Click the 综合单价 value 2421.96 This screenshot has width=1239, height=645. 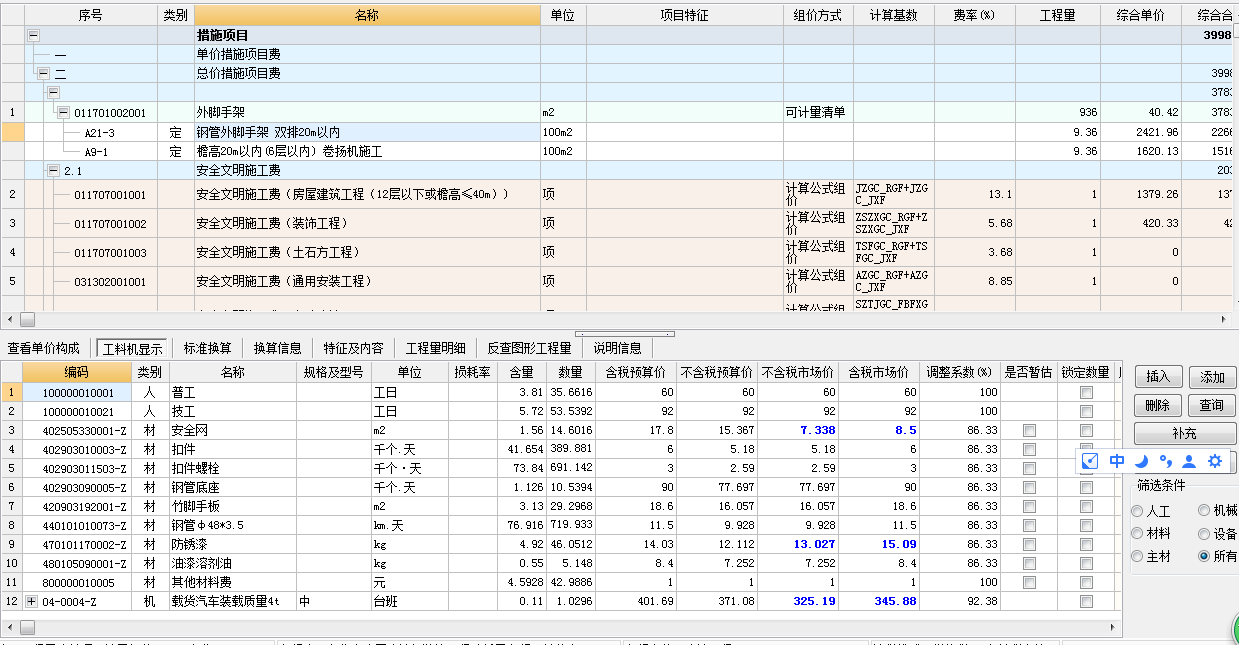[1140, 132]
